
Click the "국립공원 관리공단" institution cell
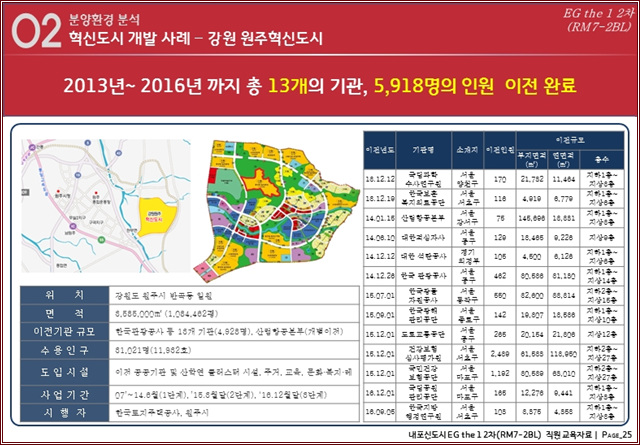click(x=423, y=393)
